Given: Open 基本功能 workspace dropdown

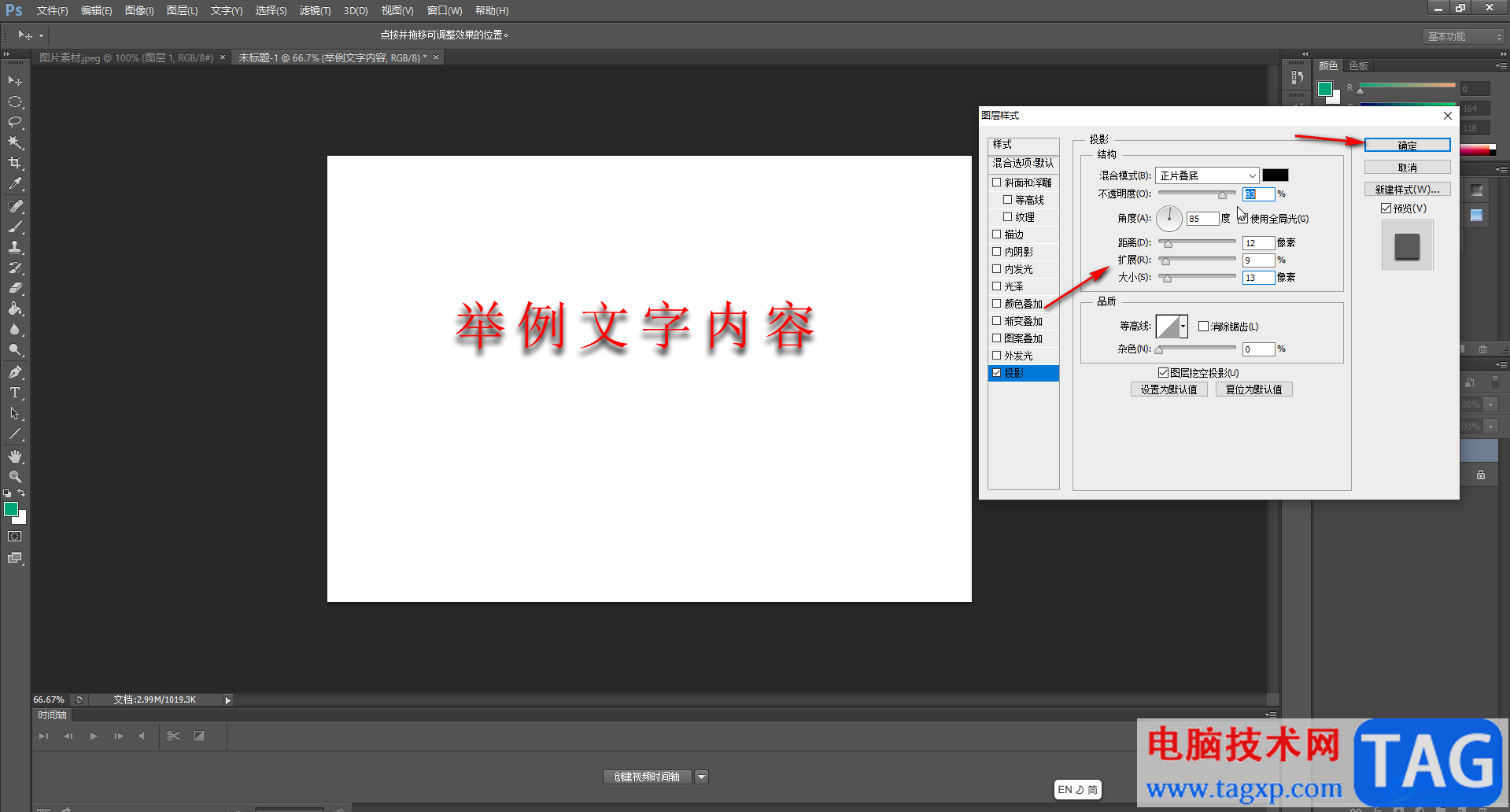Looking at the screenshot, I should 1464,36.
